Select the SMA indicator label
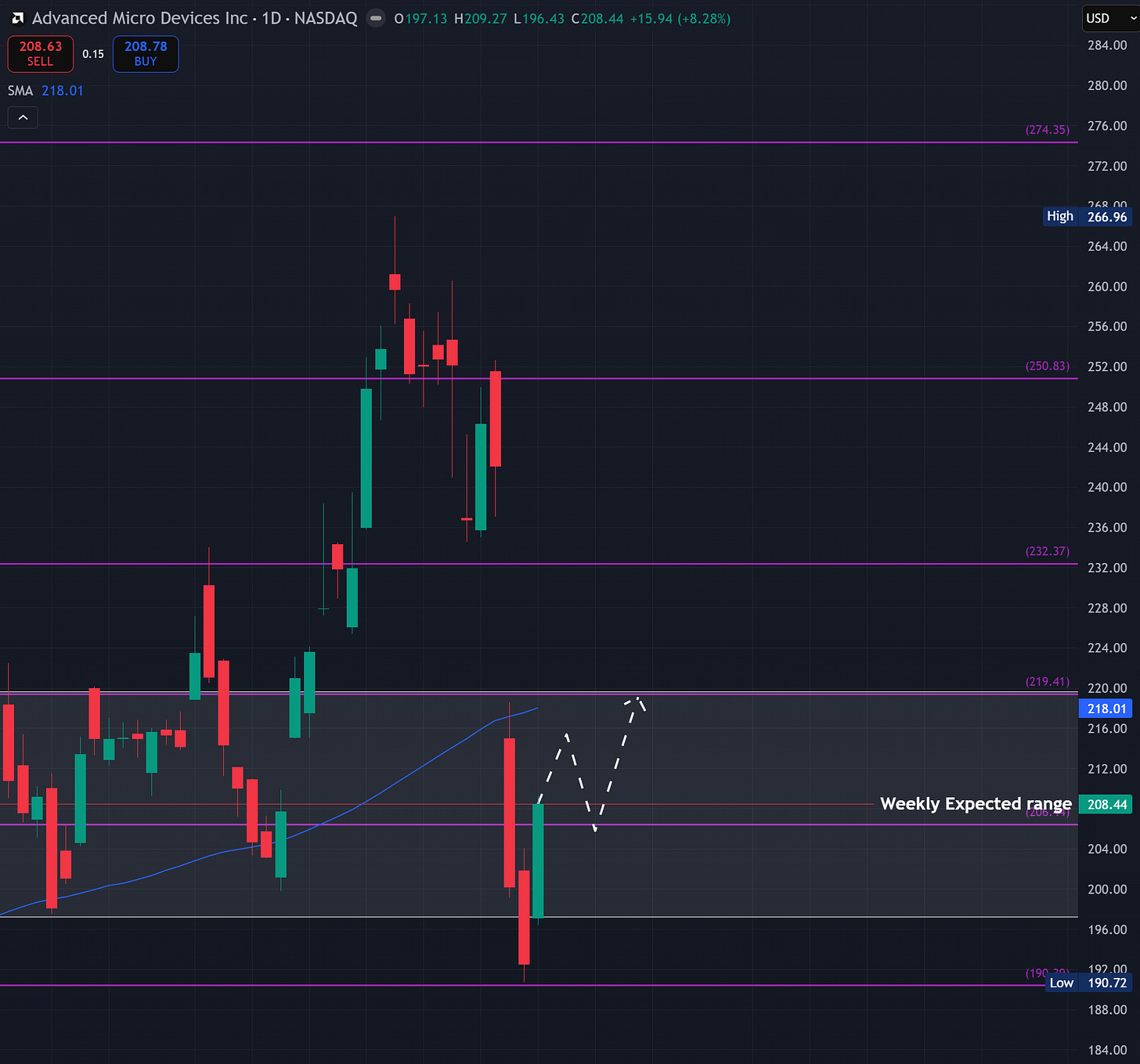Image resolution: width=1140 pixels, height=1064 pixels. (x=20, y=91)
